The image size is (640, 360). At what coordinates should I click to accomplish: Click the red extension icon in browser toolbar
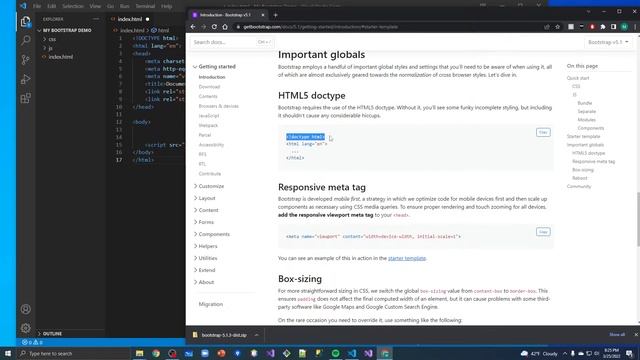(592, 27)
